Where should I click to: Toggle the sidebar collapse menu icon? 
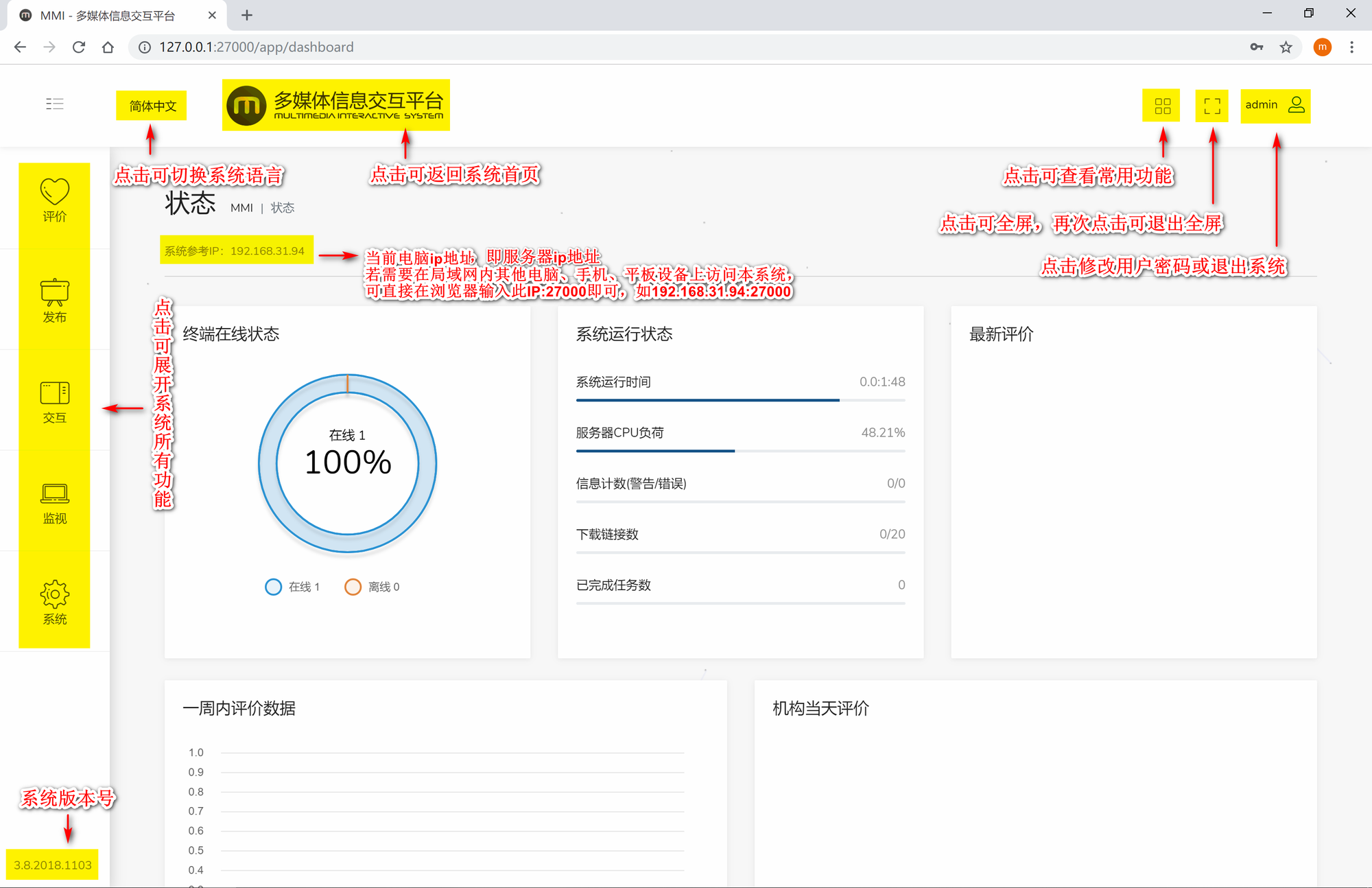point(55,104)
